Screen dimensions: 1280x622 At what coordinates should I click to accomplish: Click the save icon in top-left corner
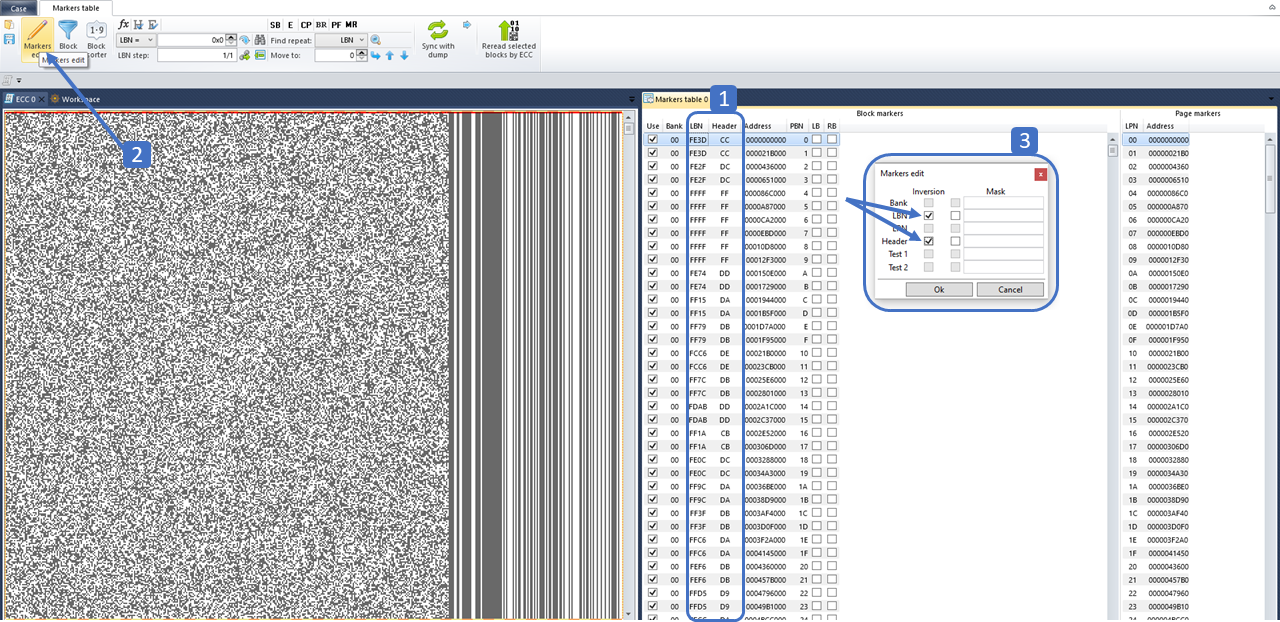click(9, 39)
